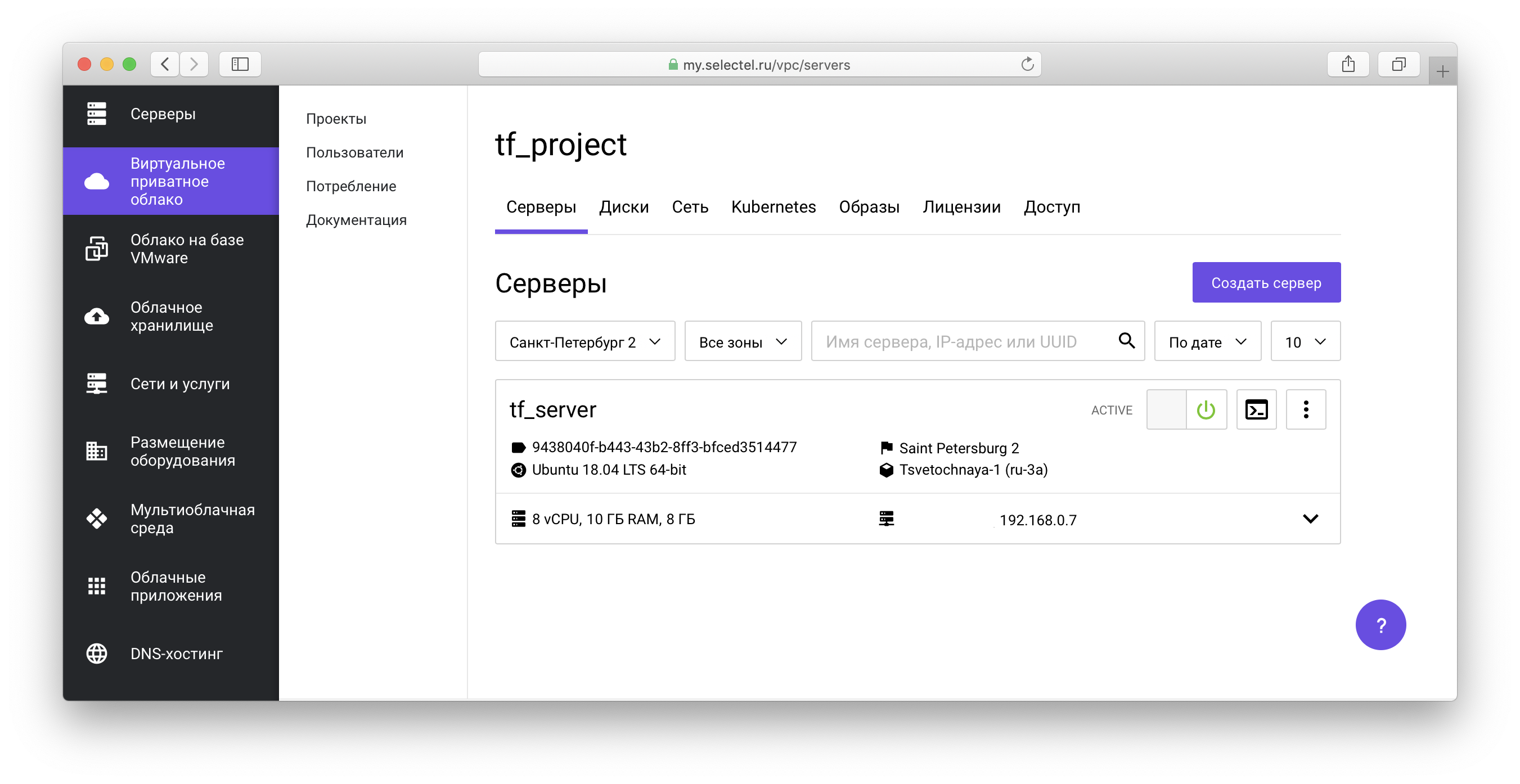Click the Сети и услуги sidebar icon

point(97,383)
